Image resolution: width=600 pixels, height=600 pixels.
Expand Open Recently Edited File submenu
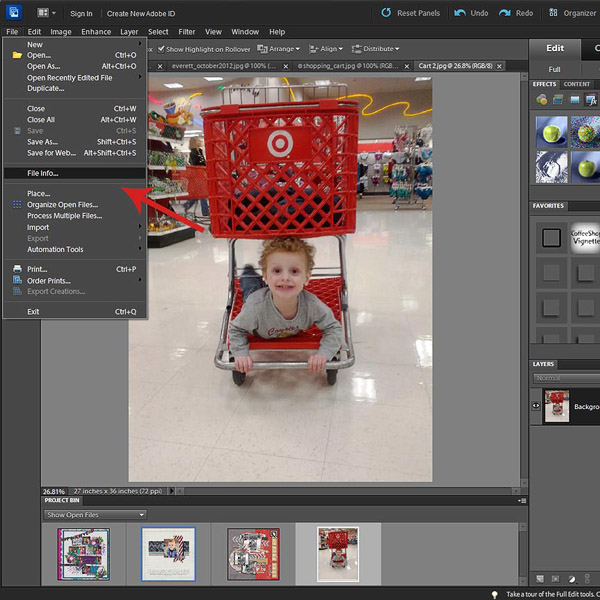click(140, 77)
